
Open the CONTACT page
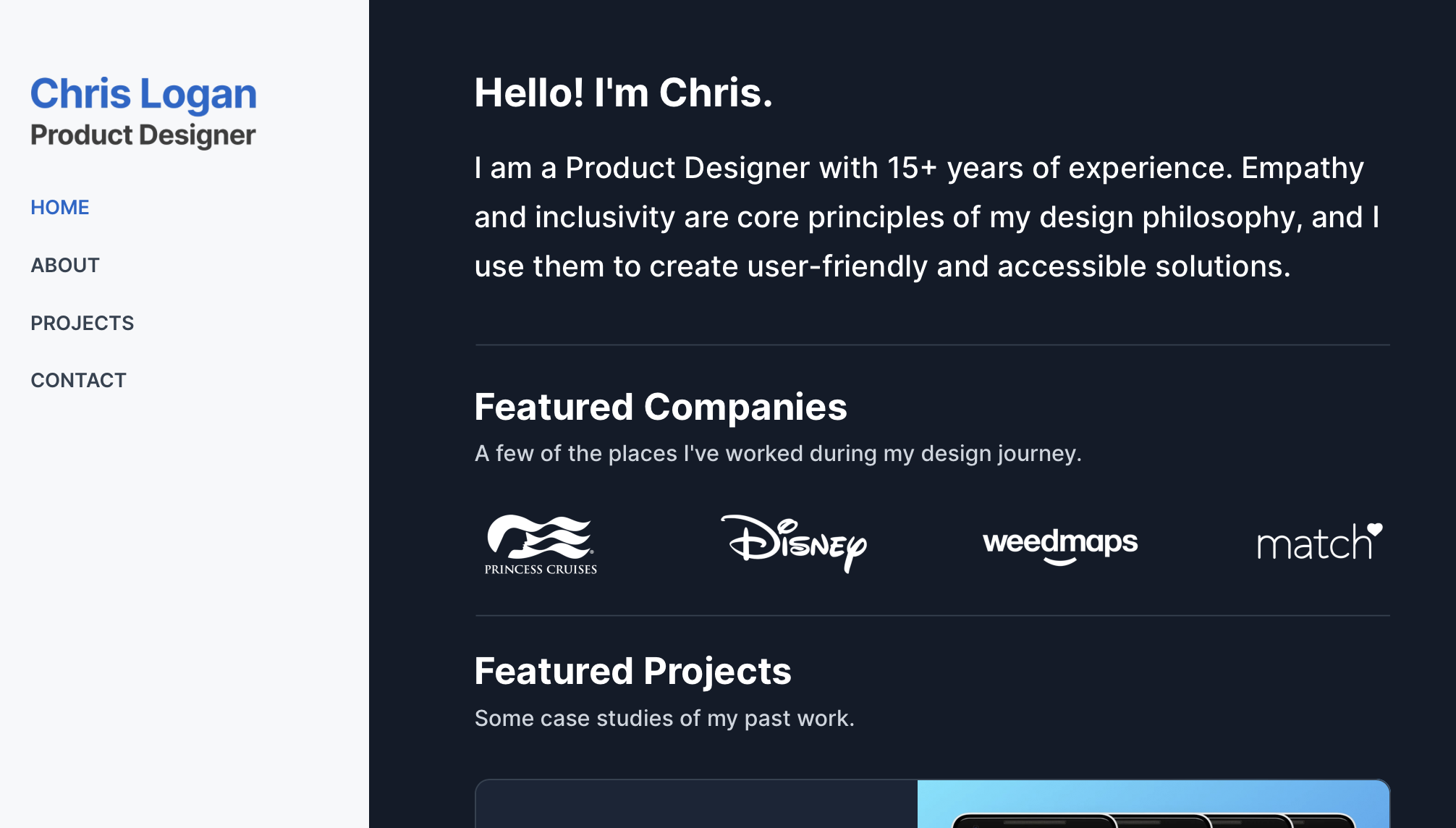tap(78, 379)
